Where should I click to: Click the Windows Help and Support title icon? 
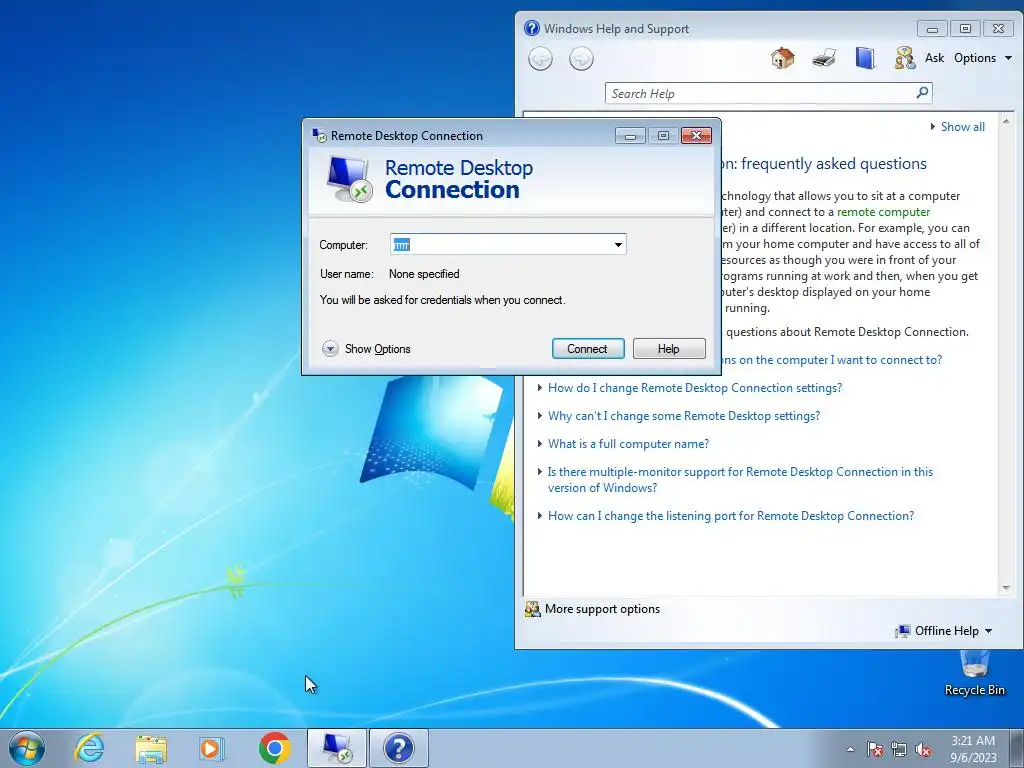tap(532, 28)
